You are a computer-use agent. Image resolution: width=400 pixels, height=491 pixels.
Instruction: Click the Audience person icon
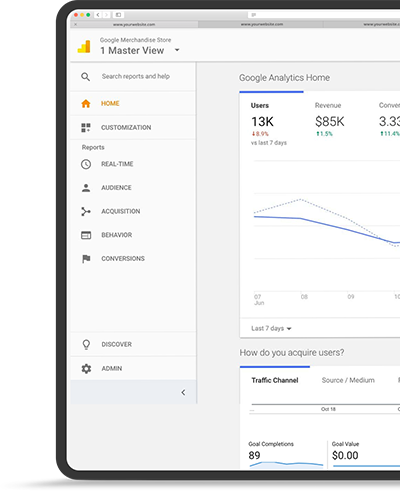point(86,188)
